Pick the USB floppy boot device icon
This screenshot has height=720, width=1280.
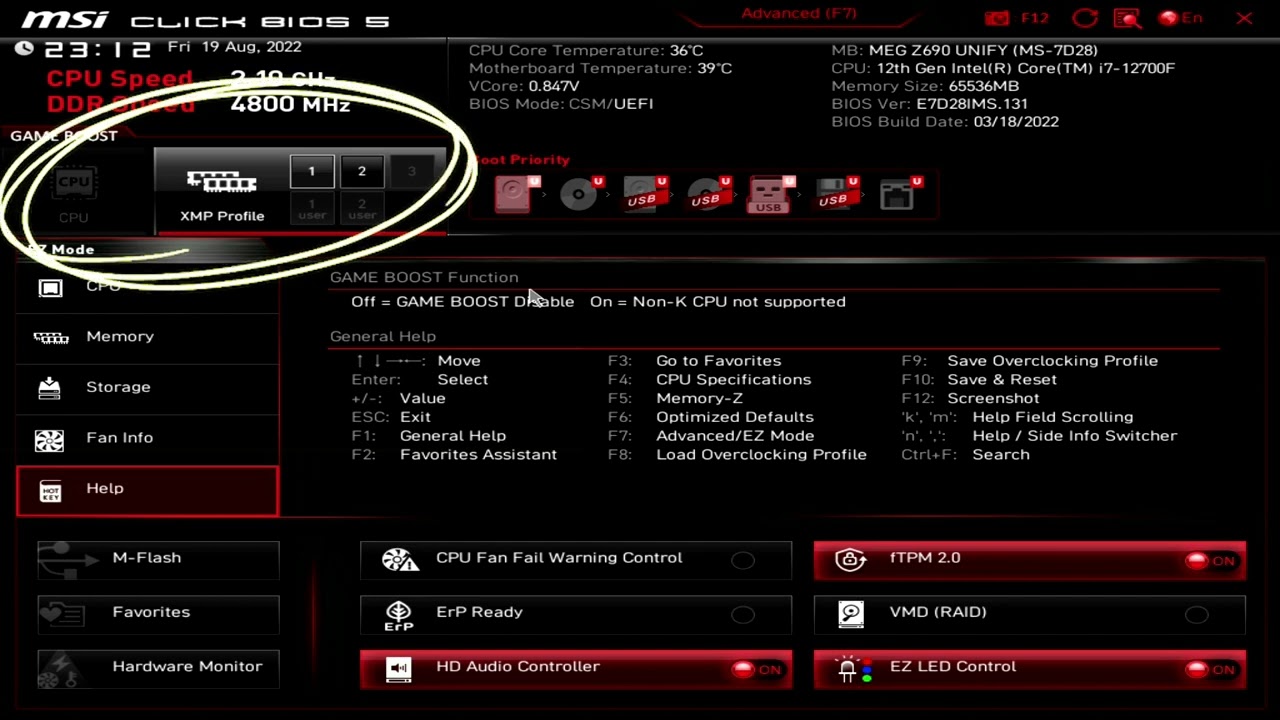coord(837,194)
